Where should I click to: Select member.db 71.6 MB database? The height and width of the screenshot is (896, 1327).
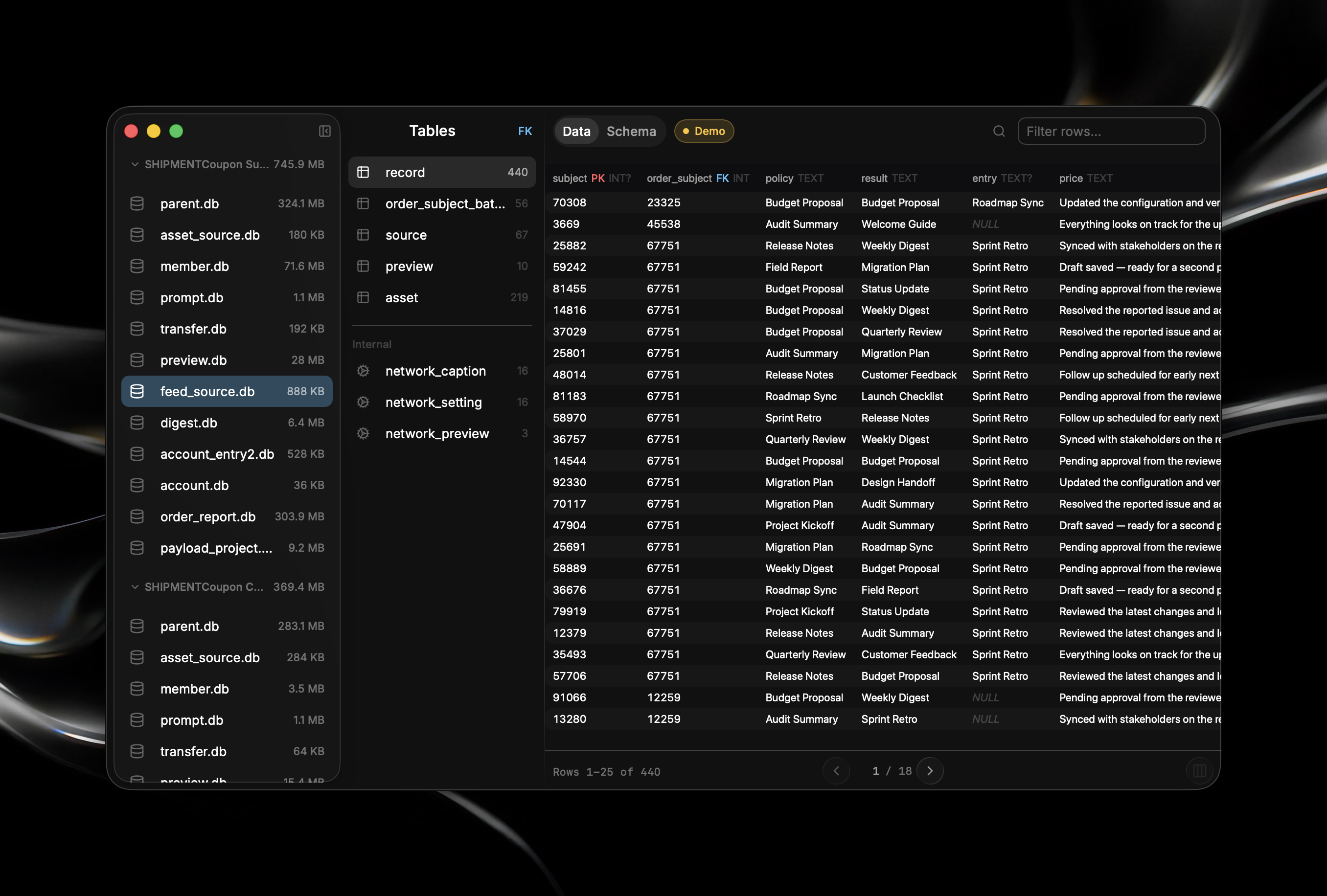pyautogui.click(x=227, y=266)
